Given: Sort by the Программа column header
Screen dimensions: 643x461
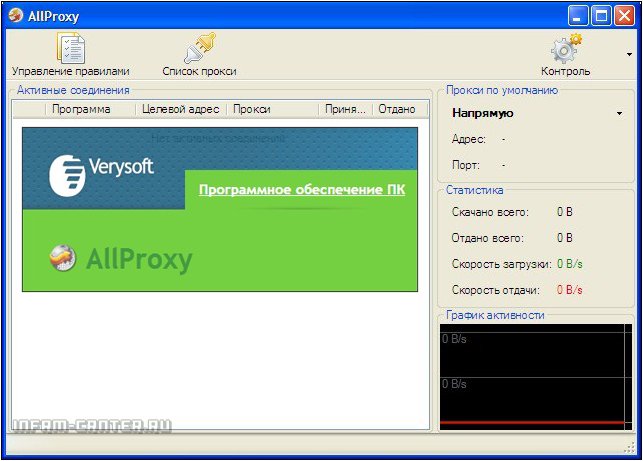Looking at the screenshot, I should pos(90,109).
